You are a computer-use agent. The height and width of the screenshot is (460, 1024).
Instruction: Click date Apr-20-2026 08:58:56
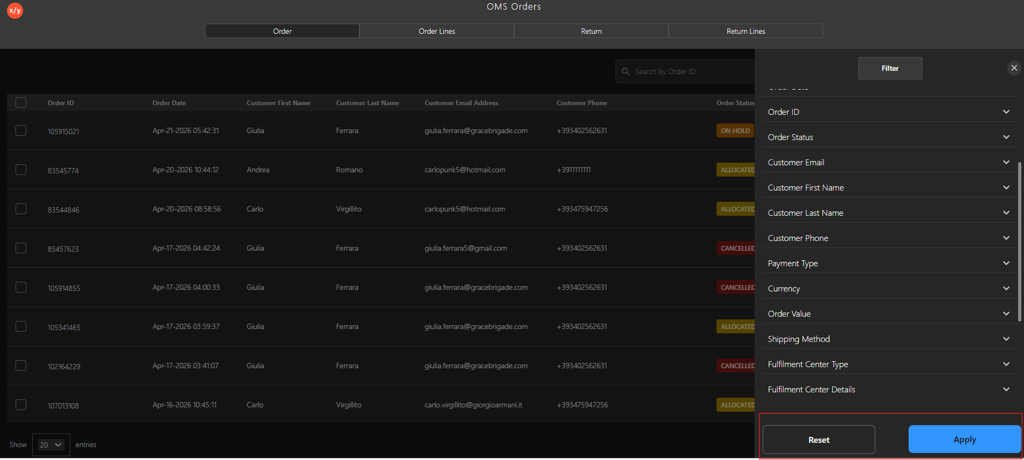pos(186,209)
